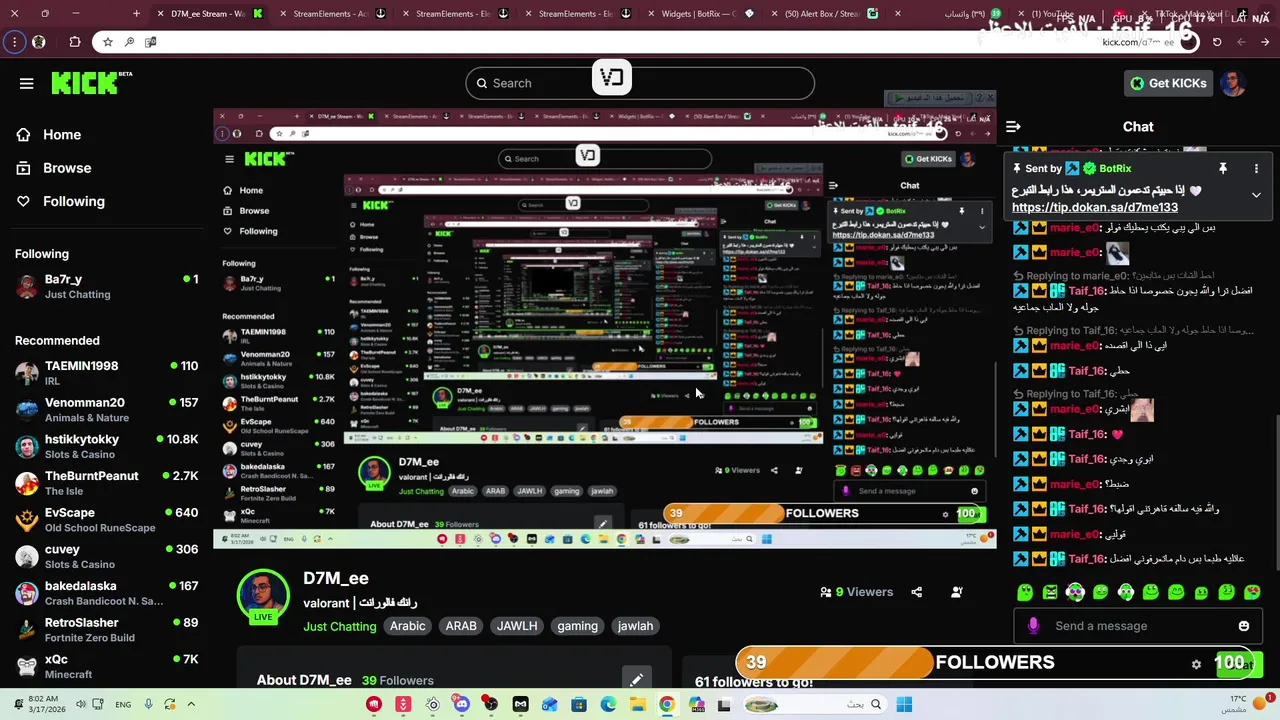1280x720 pixels.
Task: Open xQc recommended channel
Action: click(x=107, y=666)
